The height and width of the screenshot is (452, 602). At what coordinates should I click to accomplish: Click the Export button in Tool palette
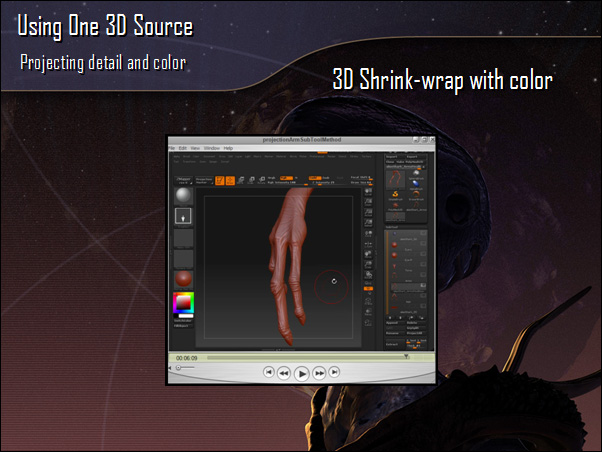pos(415,156)
